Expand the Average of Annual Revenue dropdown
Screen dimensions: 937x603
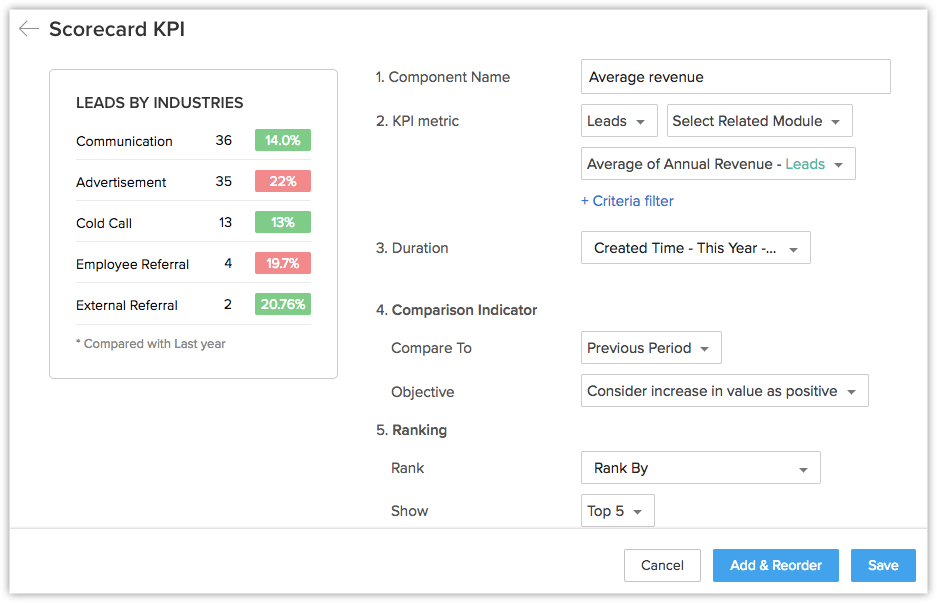click(717, 164)
